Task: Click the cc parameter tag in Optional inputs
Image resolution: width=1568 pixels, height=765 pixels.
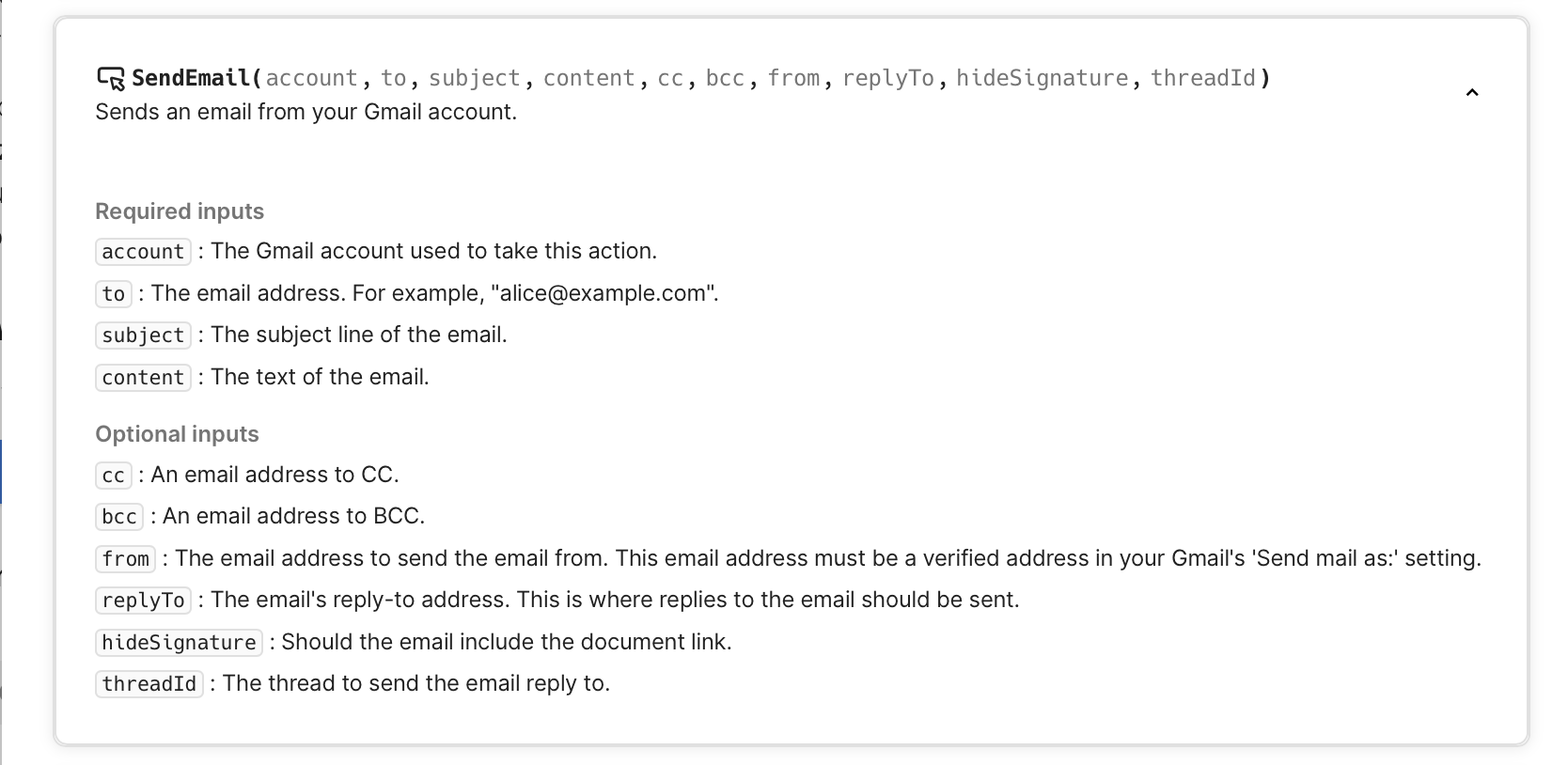Action: point(114,476)
